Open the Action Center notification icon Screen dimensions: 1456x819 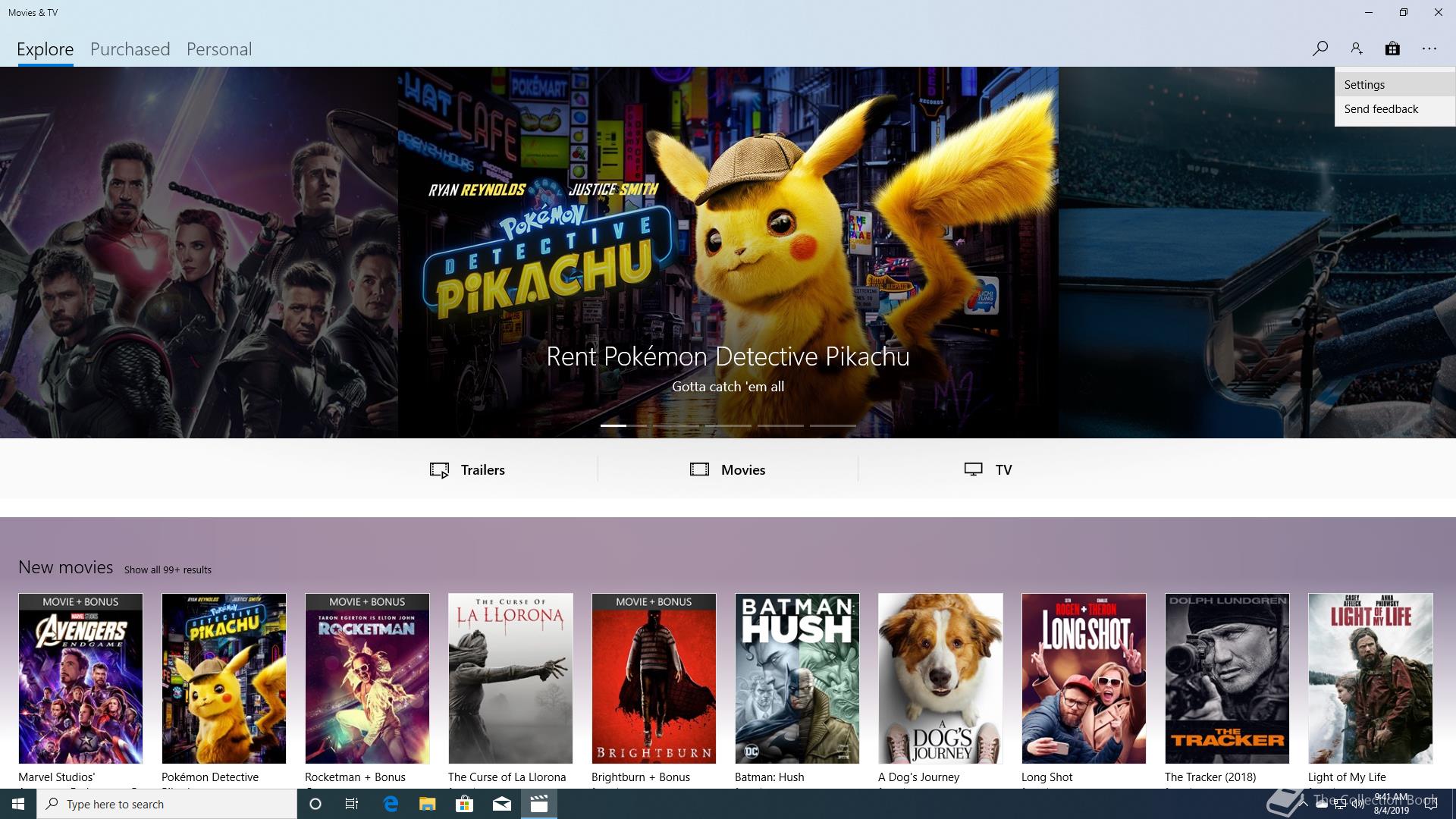1431,804
